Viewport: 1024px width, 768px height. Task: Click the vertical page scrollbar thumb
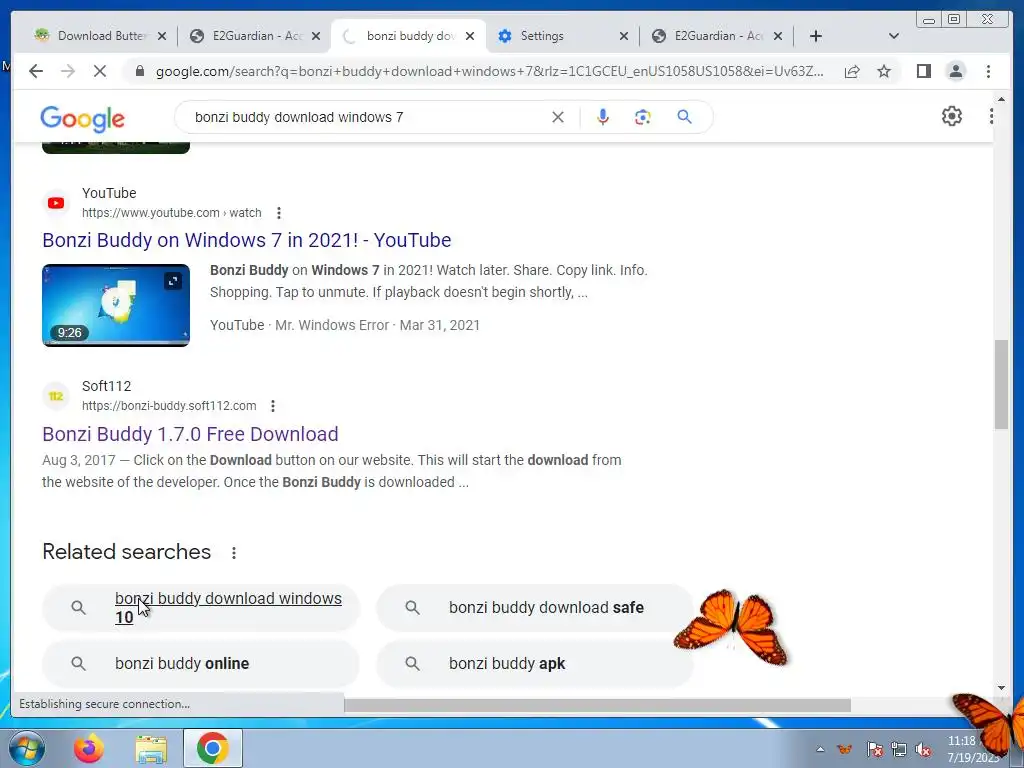(x=1001, y=384)
